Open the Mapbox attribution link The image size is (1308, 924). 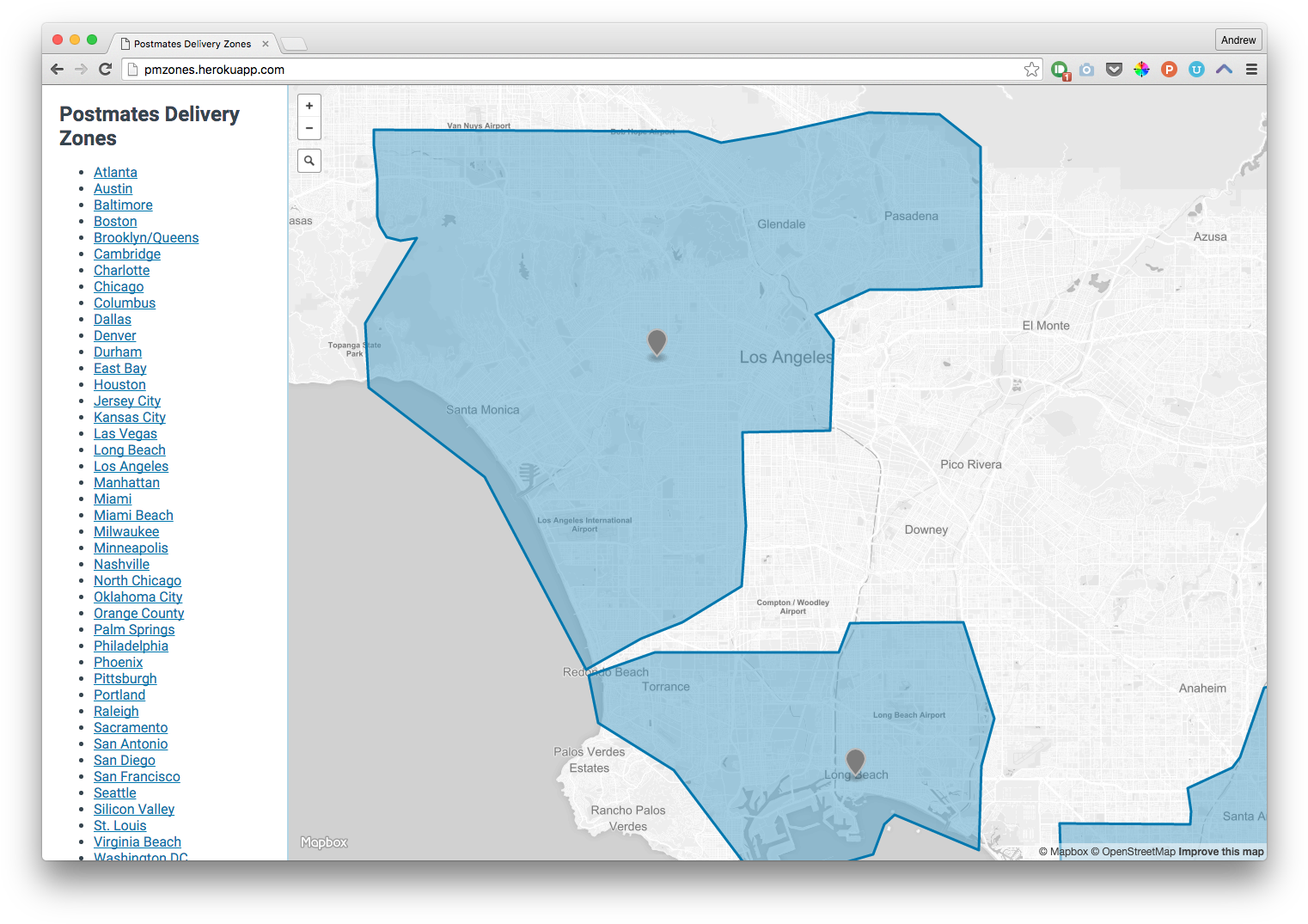(x=1063, y=852)
